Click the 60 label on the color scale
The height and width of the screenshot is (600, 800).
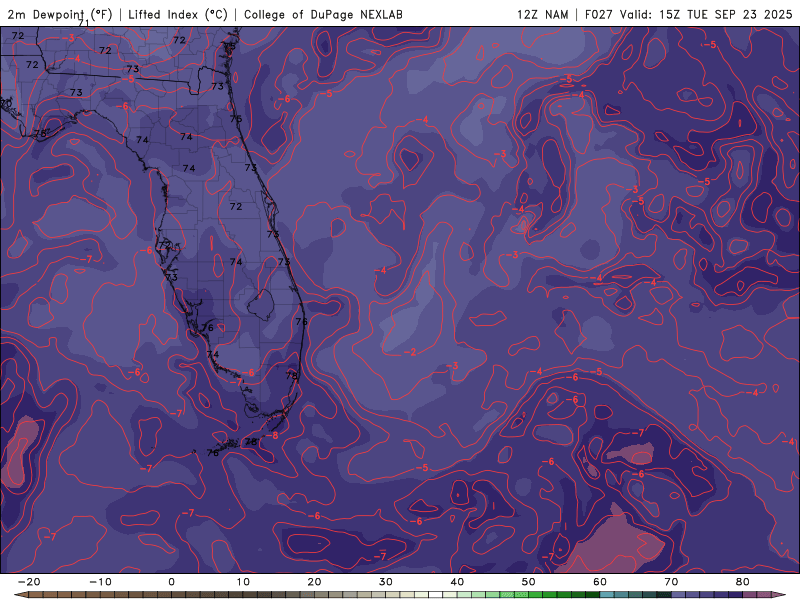(600, 582)
